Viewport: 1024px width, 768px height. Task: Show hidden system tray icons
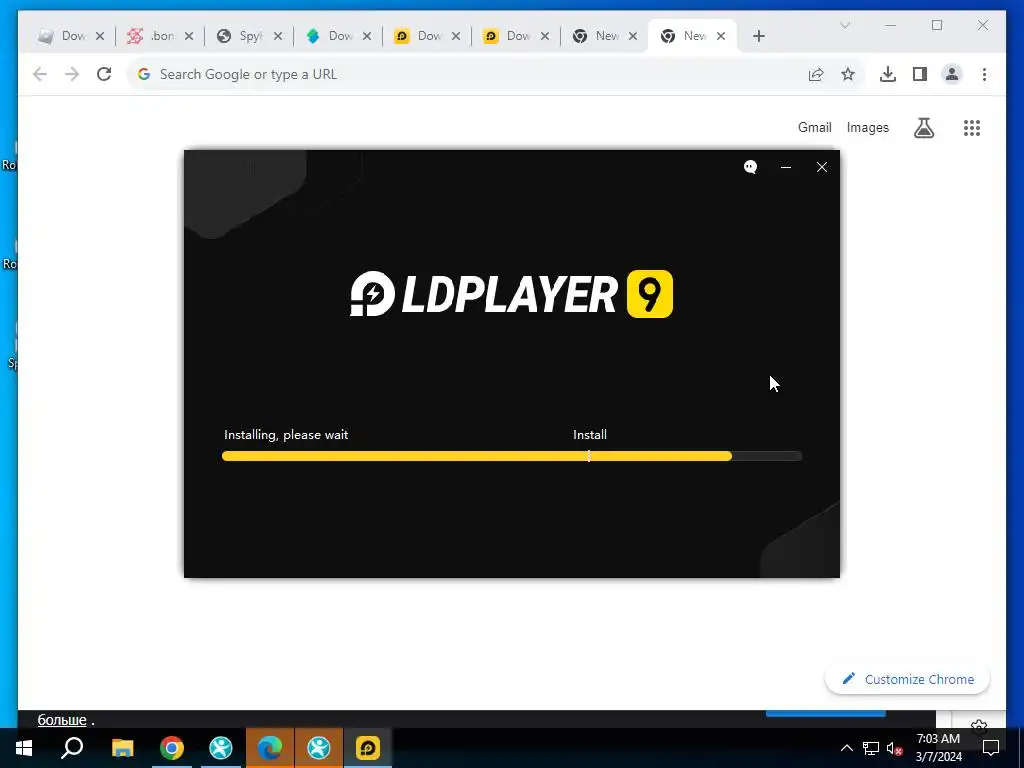coord(846,748)
